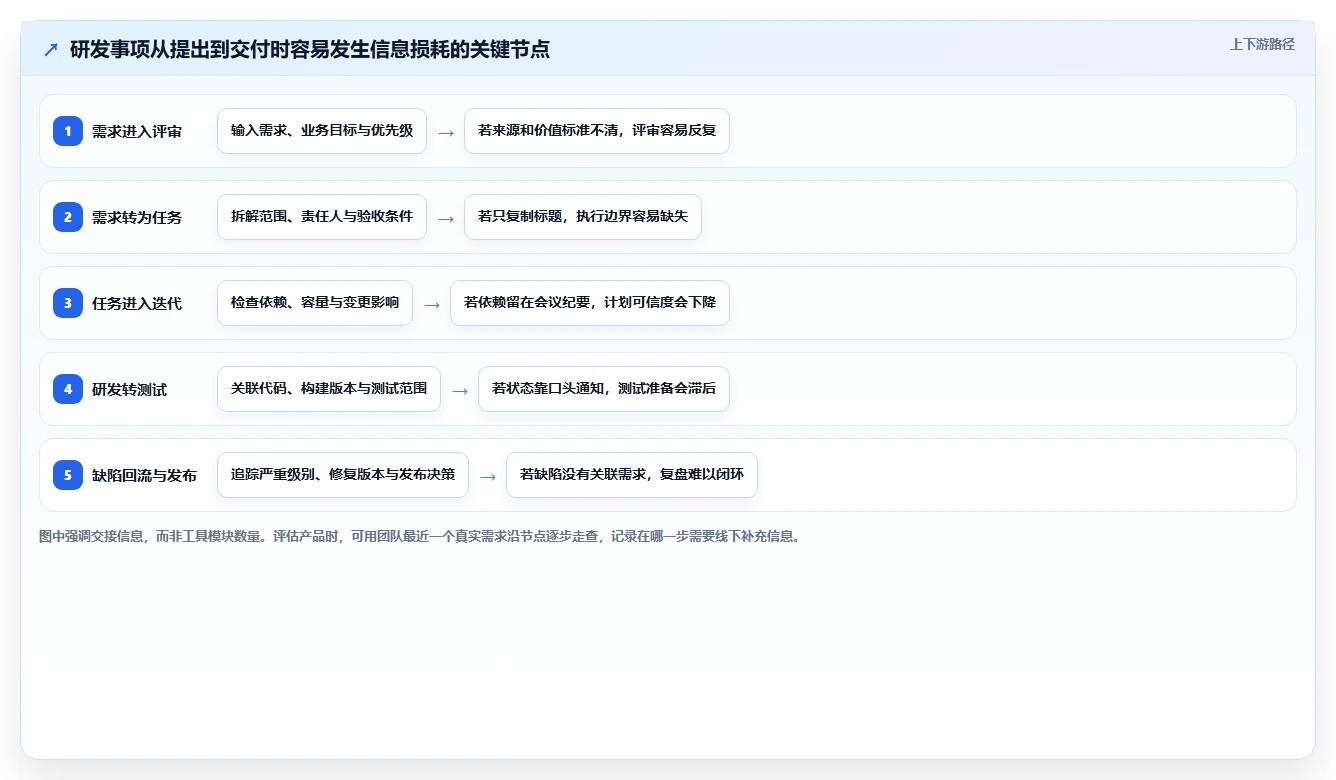Click the 缺陷回流与发布 step label
Image resolution: width=1336 pixels, height=780 pixels.
tap(144, 475)
